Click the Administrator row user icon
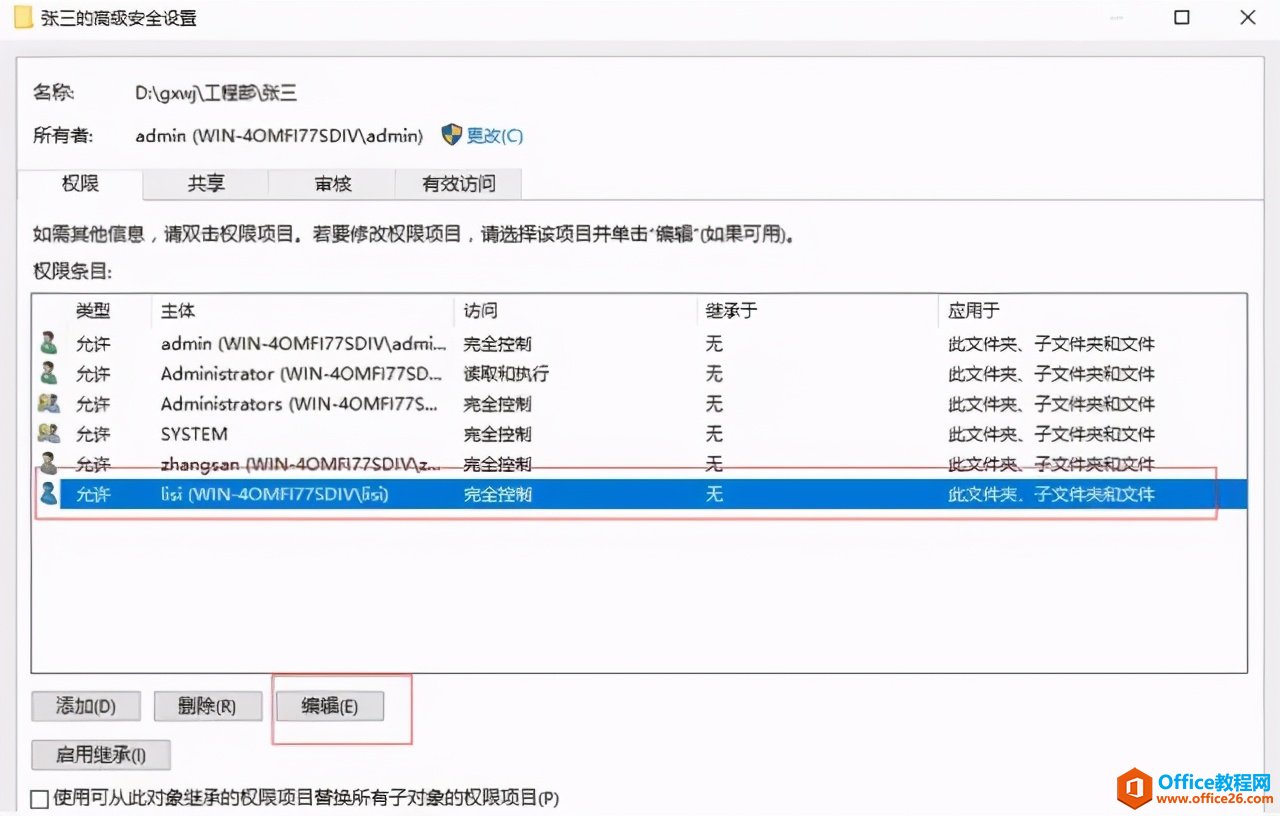1280x816 pixels. tap(48, 373)
